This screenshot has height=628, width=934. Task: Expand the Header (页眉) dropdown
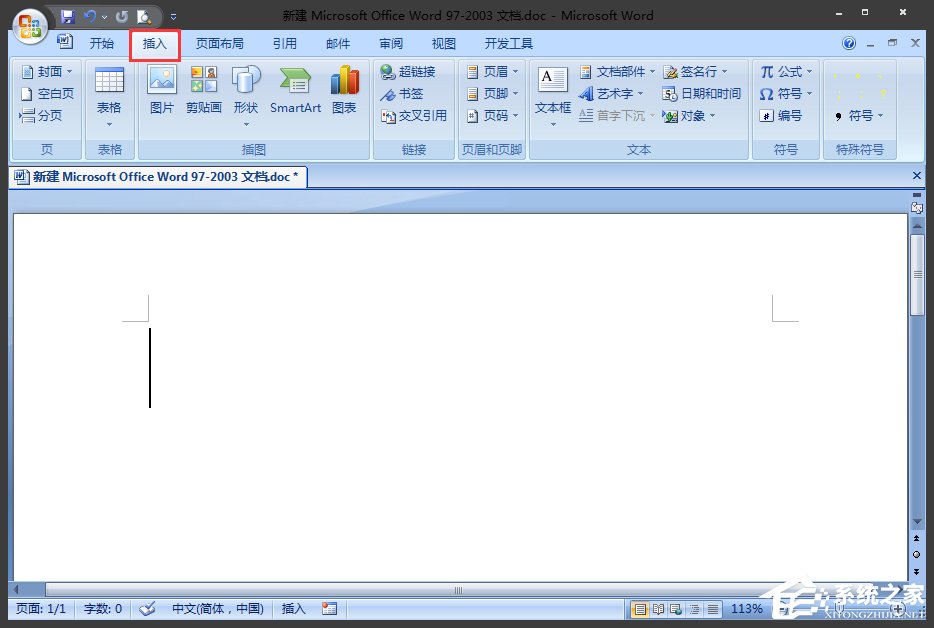(512, 71)
